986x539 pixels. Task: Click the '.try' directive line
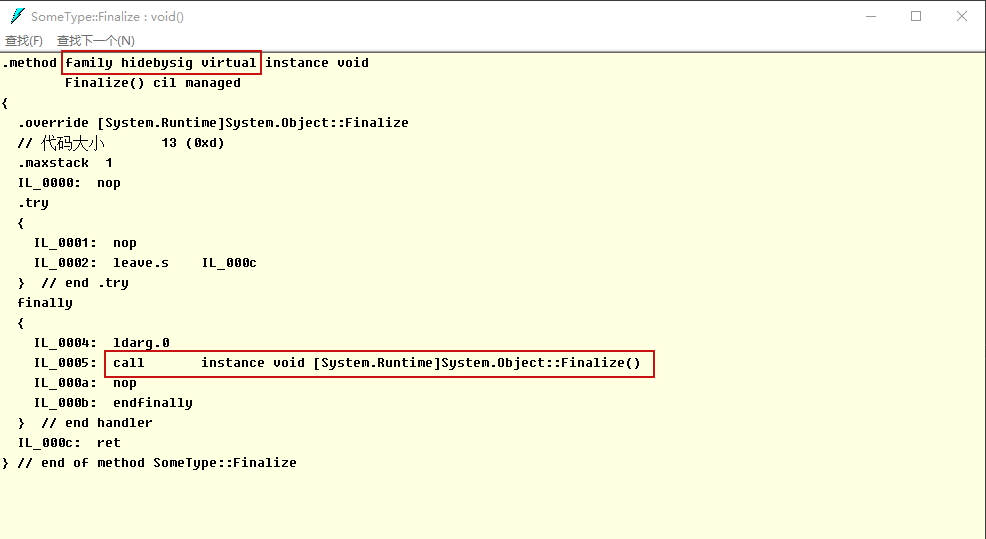tap(33, 203)
